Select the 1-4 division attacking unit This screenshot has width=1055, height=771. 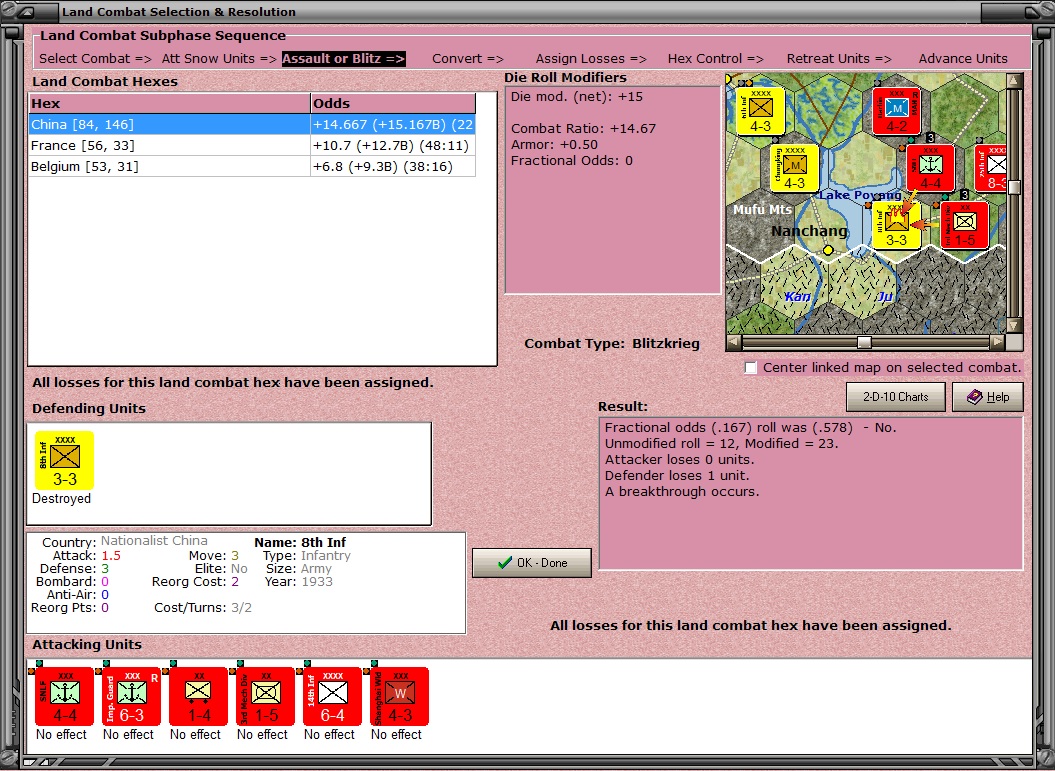(198, 696)
